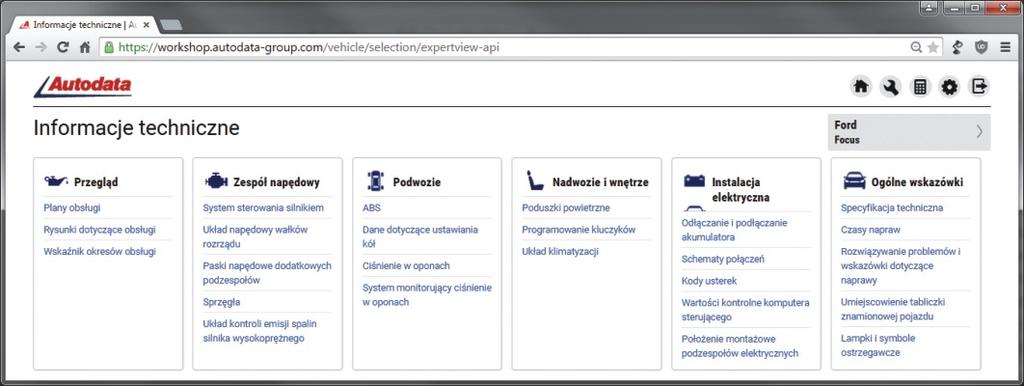Click the uBlock shield extension icon

981,47
